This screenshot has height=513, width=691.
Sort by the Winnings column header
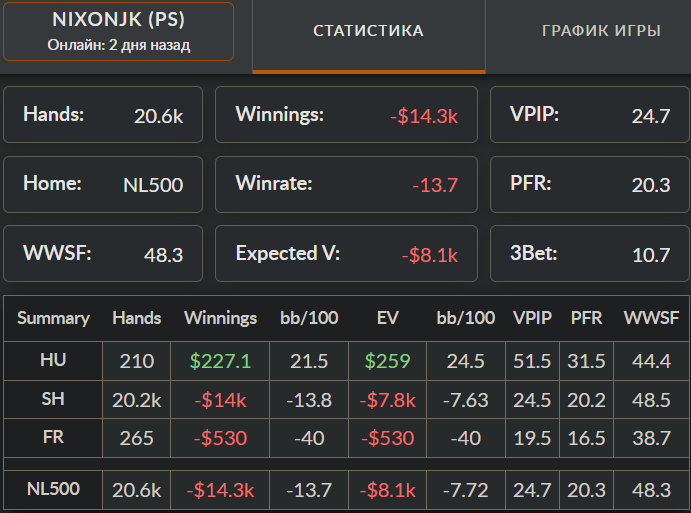[x=221, y=318]
